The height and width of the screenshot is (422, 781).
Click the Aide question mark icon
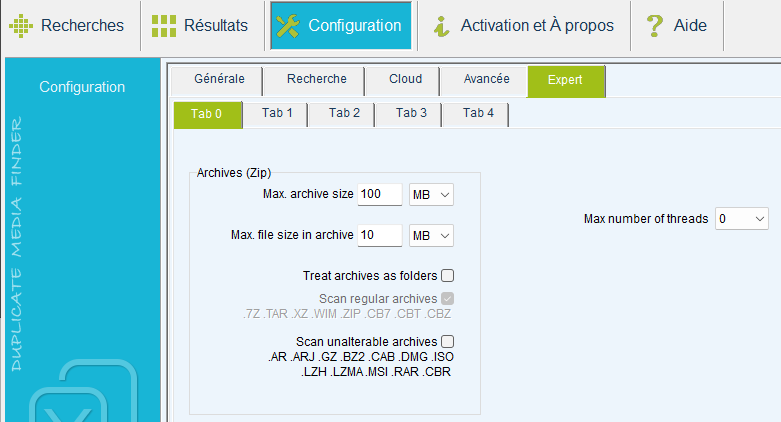tap(654, 26)
